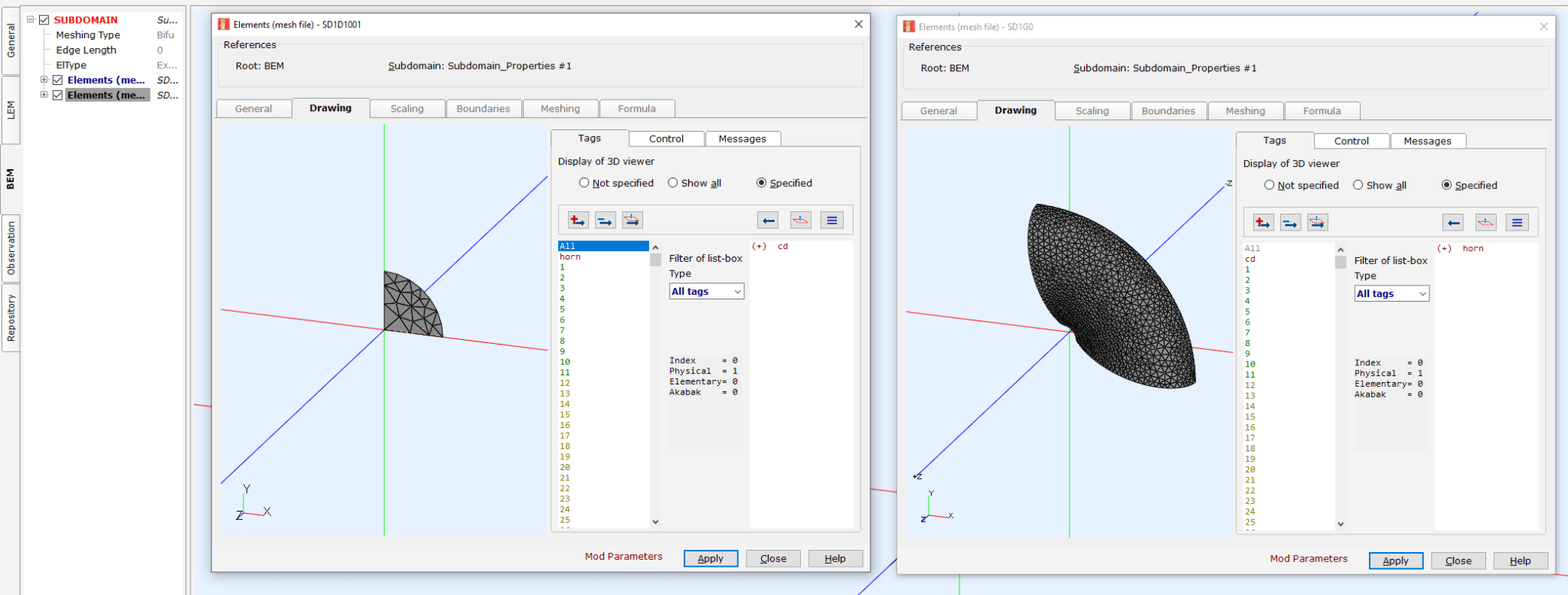The image size is (1568, 595).
Task: Close the SD1D1001 elements window with X
Action: tap(858, 25)
